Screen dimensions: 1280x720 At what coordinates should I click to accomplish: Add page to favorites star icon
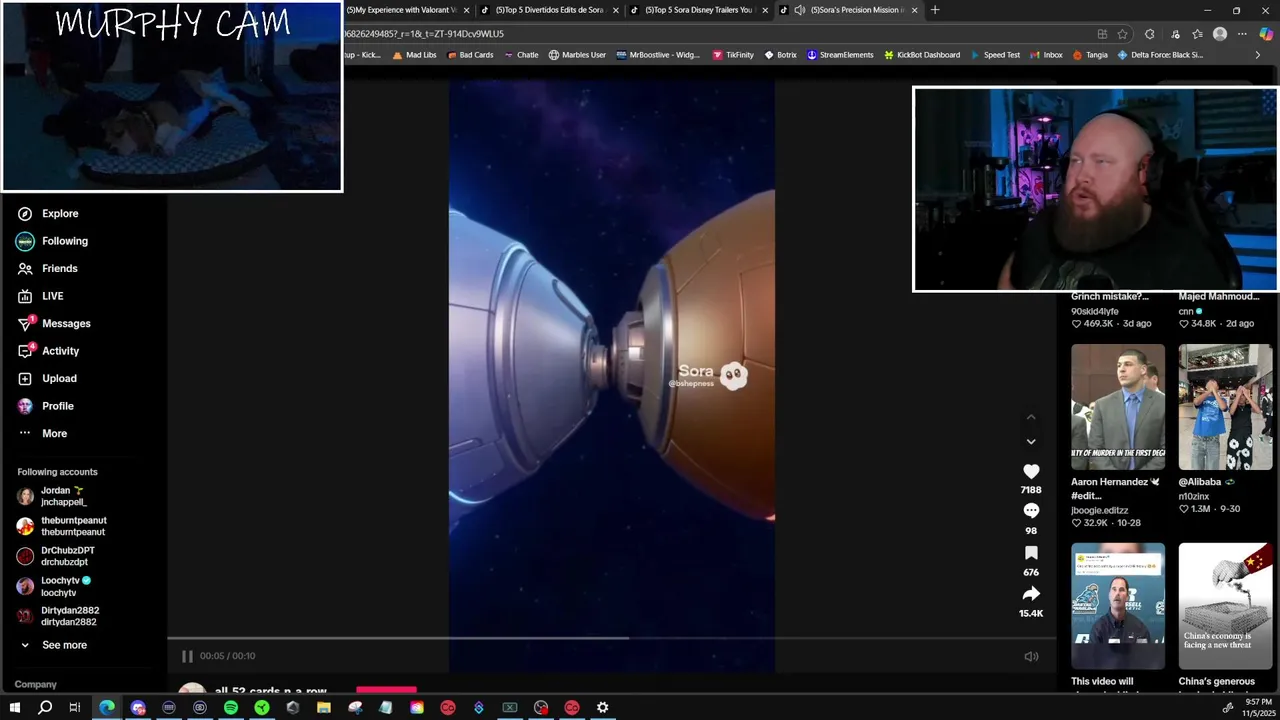point(1123,34)
